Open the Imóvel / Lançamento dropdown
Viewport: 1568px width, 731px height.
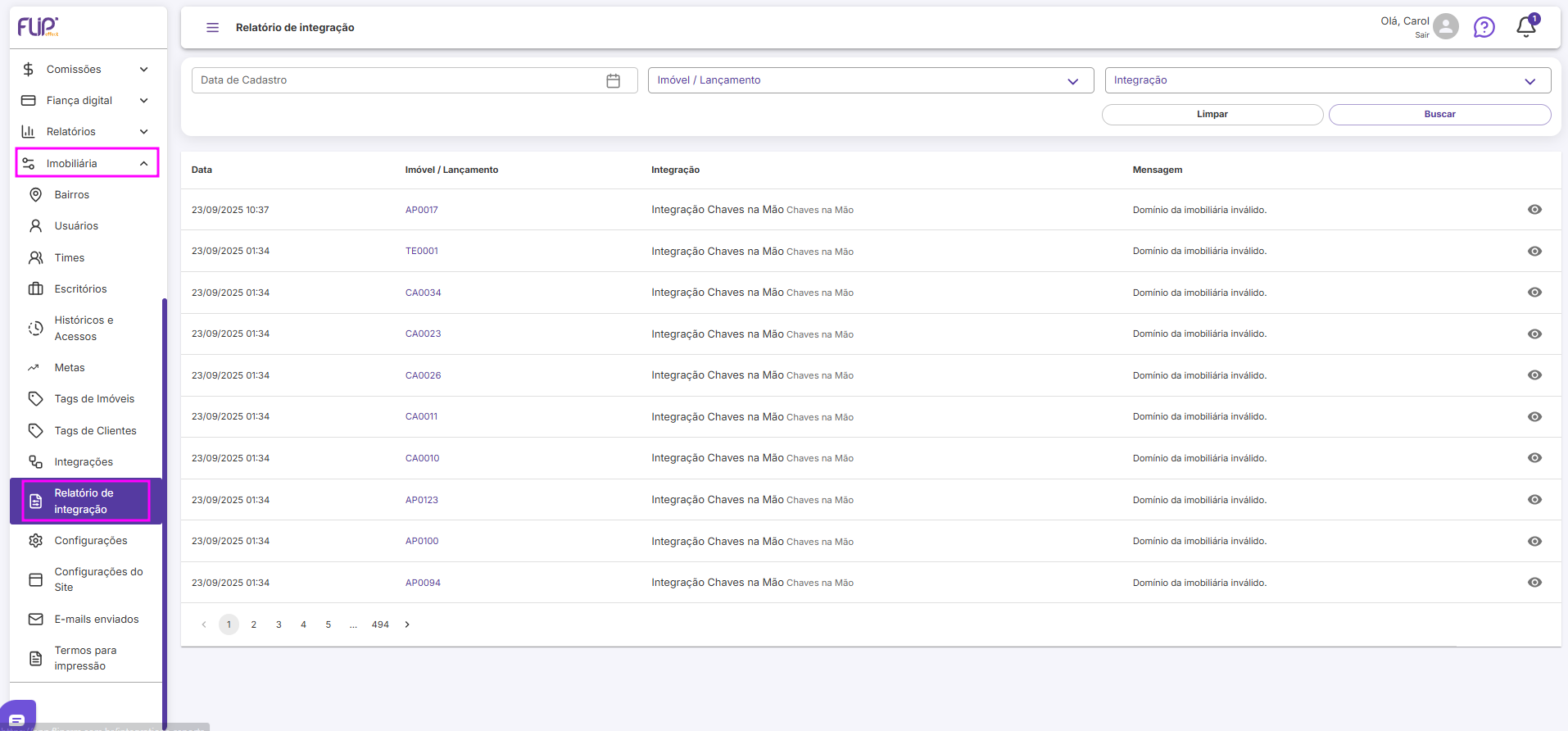(871, 80)
